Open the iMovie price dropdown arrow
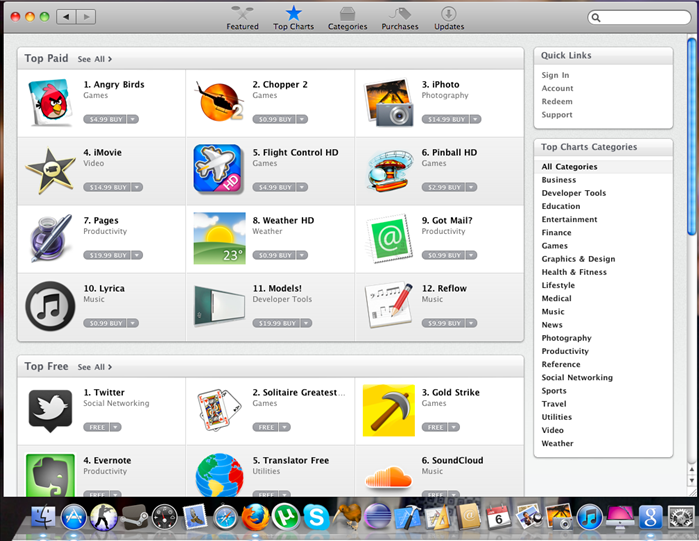Viewport: 699px width, 541px height. (137, 187)
